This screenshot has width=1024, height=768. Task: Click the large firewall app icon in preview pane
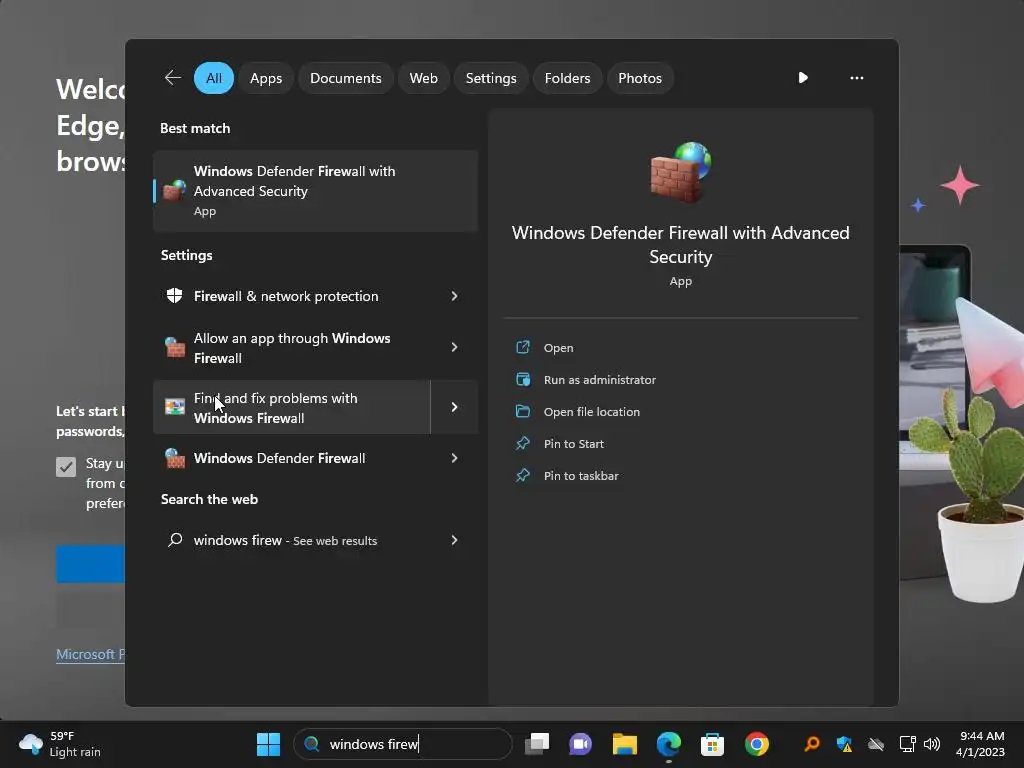point(680,172)
